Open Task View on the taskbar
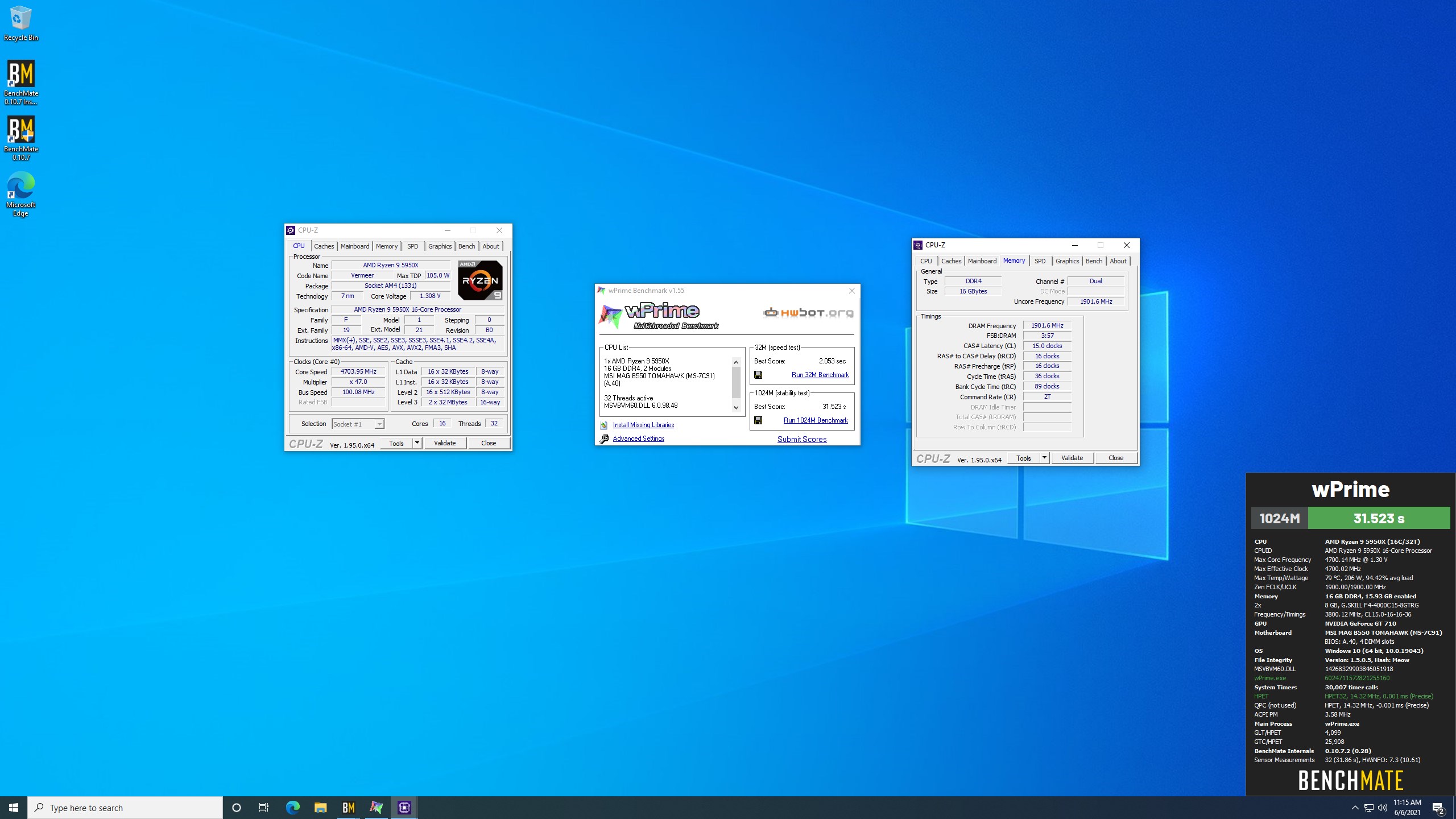 tap(264, 808)
